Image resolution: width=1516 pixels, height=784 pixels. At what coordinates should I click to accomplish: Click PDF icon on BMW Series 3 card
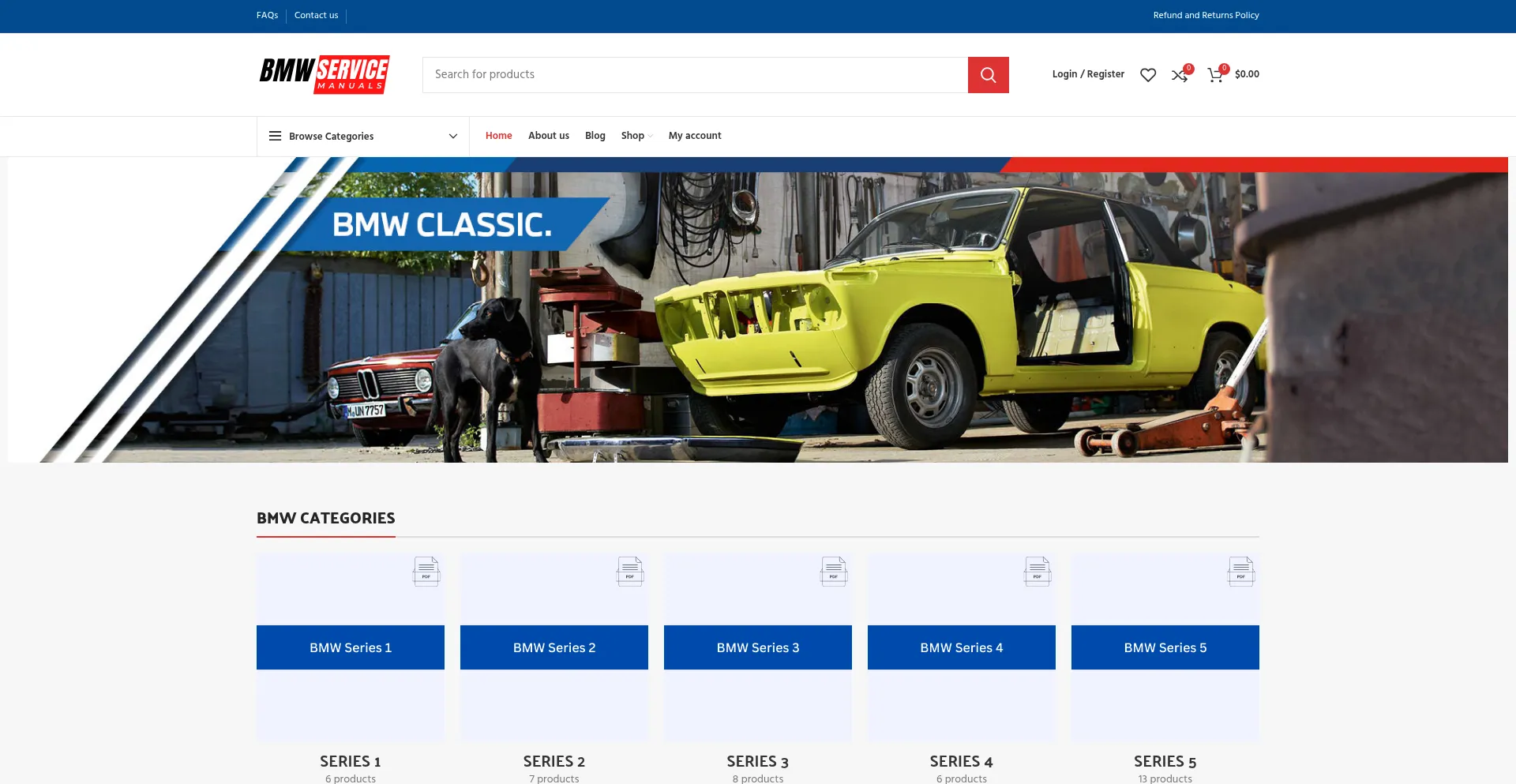(x=834, y=571)
